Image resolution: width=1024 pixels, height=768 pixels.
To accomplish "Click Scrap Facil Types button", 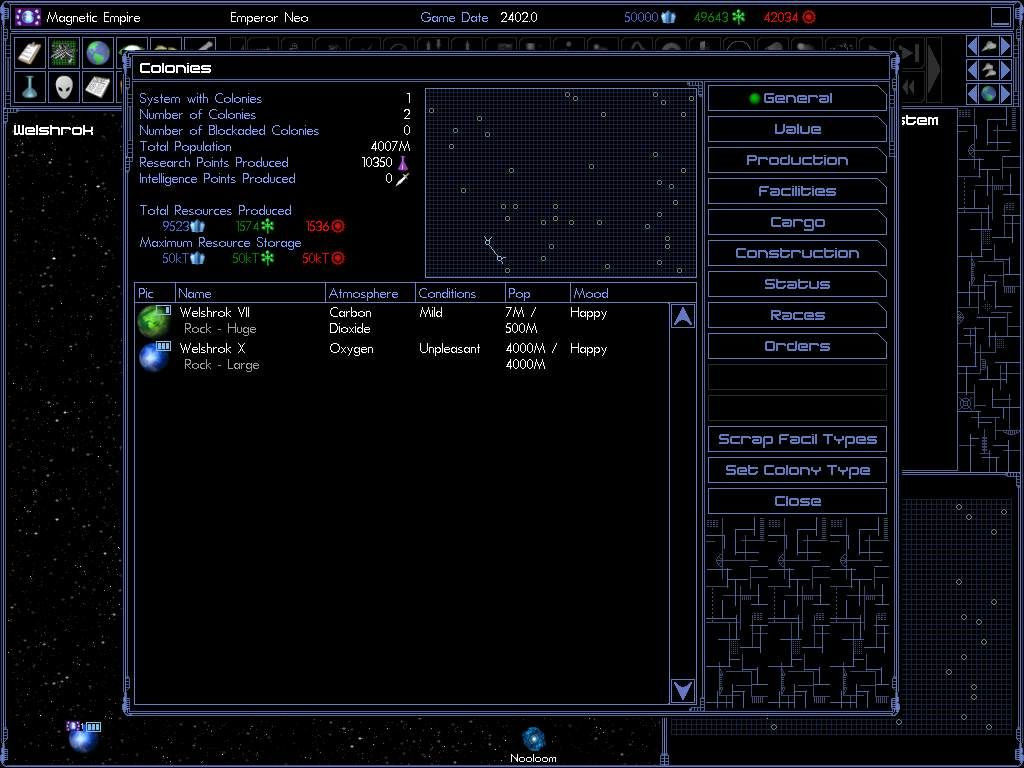I will [797, 439].
